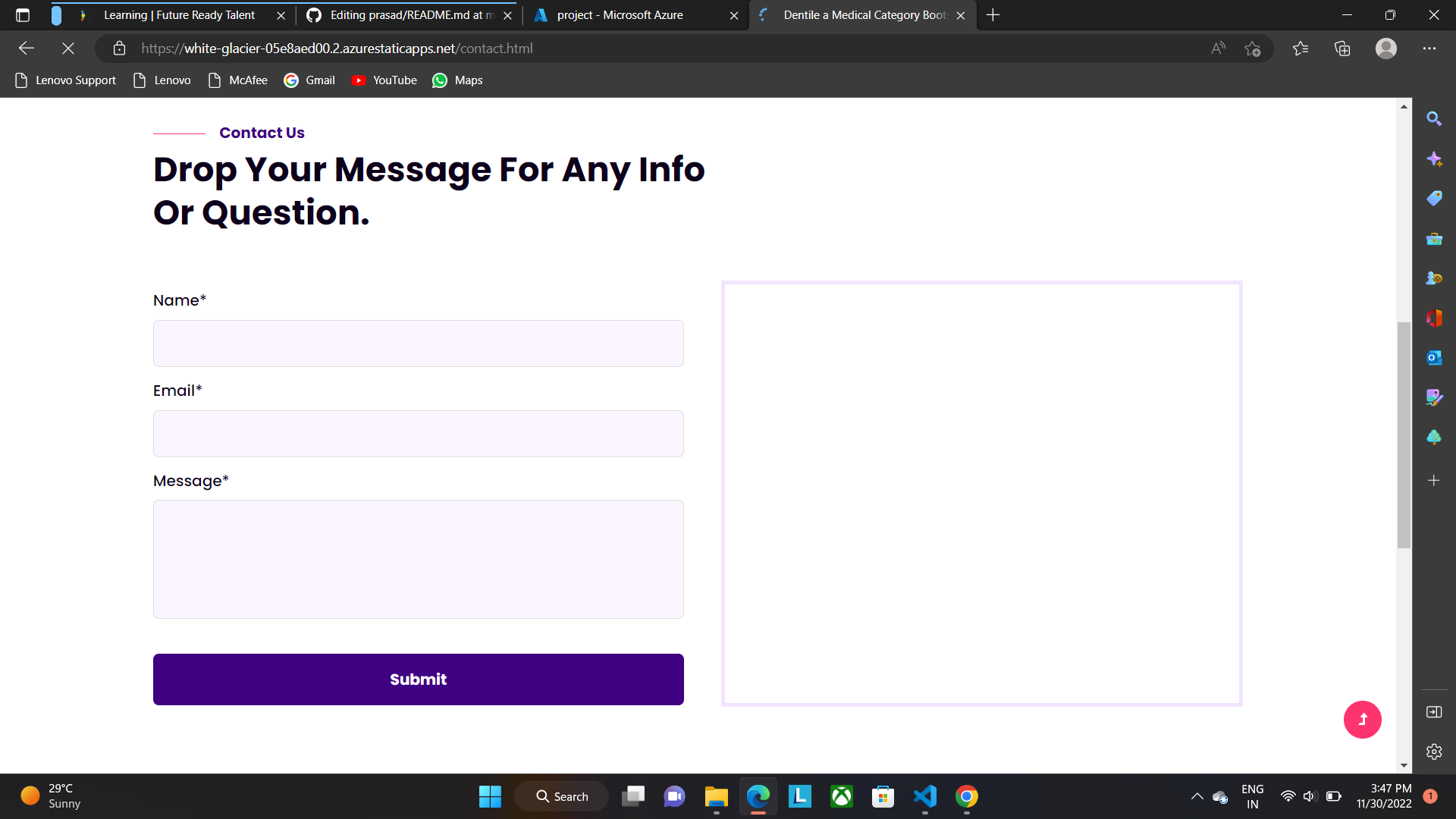Screen dimensions: 1456x819
Task: Click the address bar URL
Action: point(337,49)
